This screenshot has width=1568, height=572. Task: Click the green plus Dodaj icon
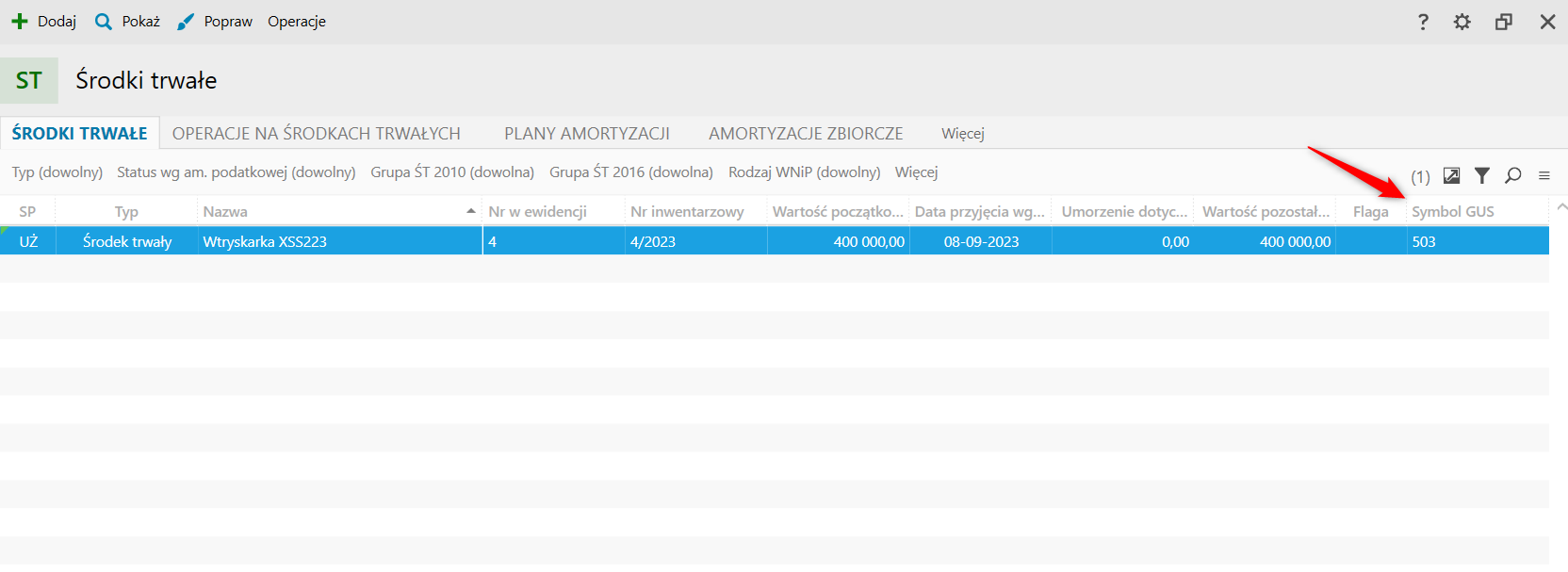[x=19, y=21]
